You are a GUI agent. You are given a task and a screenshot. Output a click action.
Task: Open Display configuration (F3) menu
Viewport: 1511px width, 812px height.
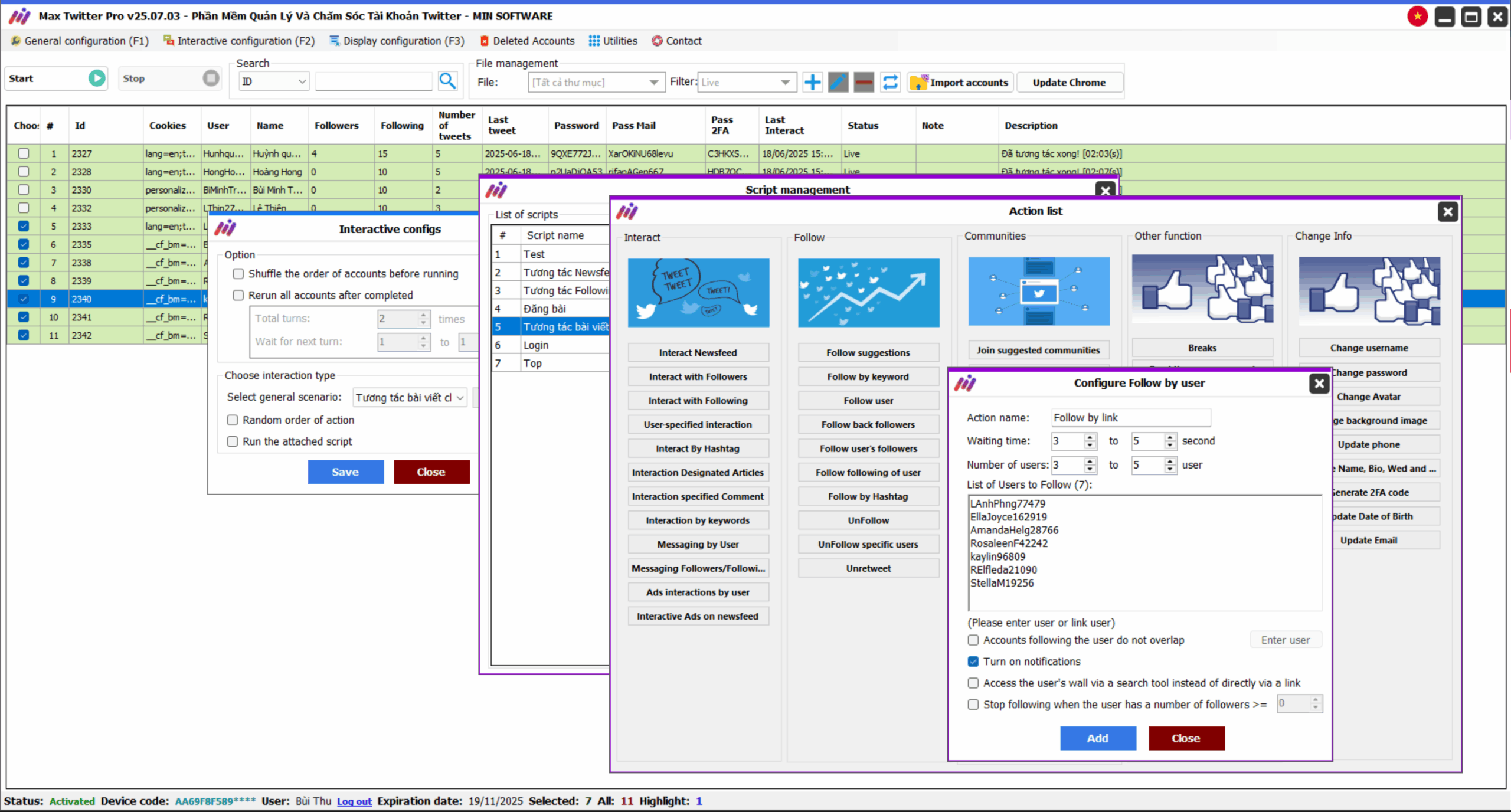click(397, 41)
